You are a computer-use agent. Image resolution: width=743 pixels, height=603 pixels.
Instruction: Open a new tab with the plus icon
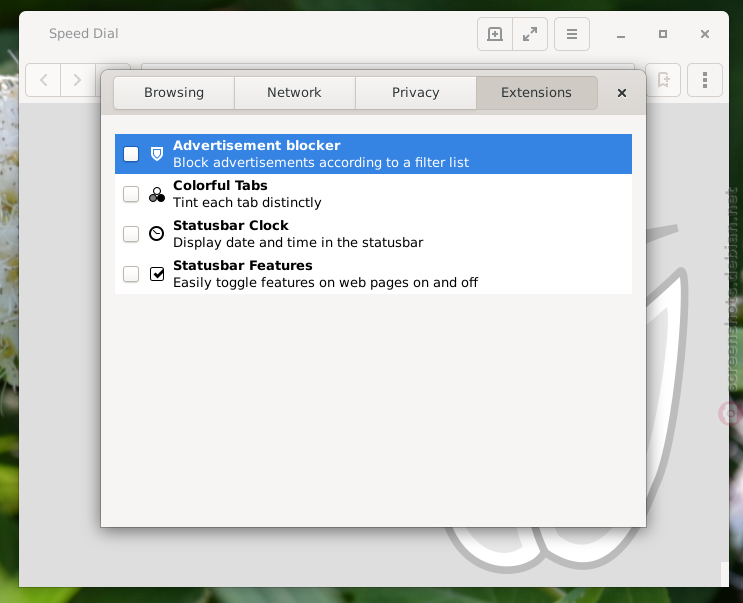click(x=495, y=34)
